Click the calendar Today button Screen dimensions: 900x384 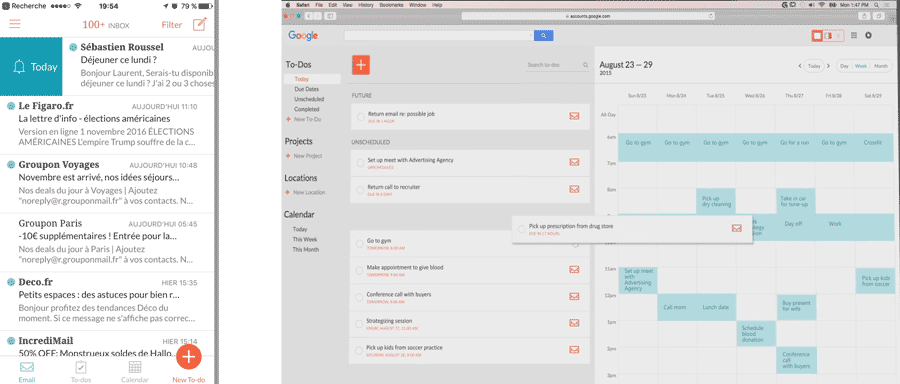click(814, 66)
